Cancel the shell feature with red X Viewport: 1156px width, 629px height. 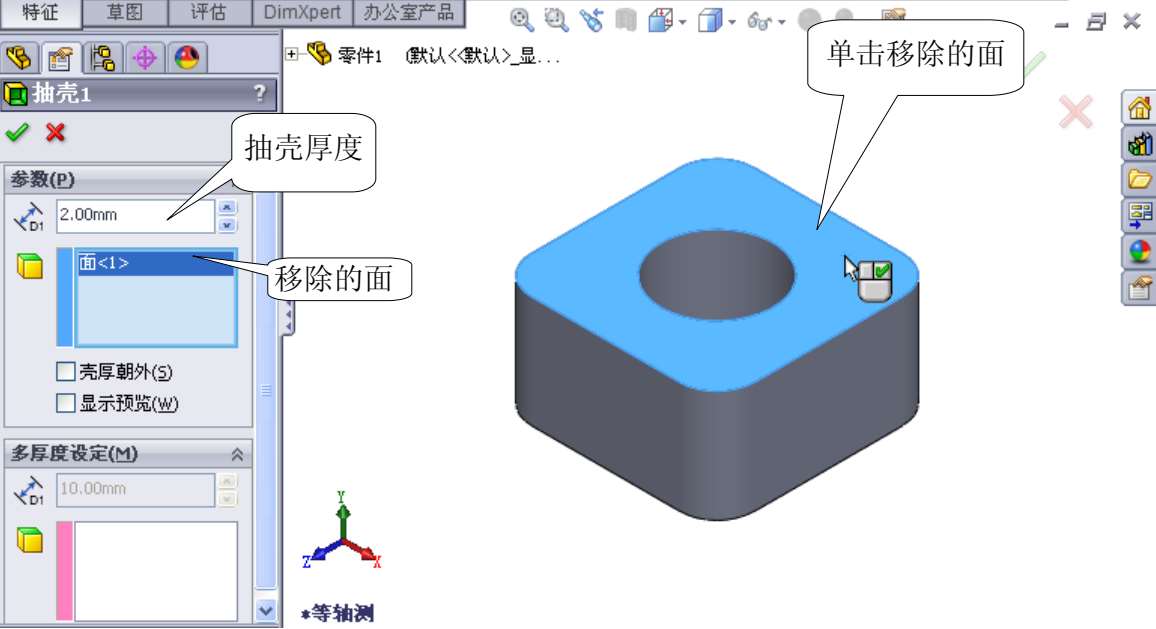pos(55,132)
